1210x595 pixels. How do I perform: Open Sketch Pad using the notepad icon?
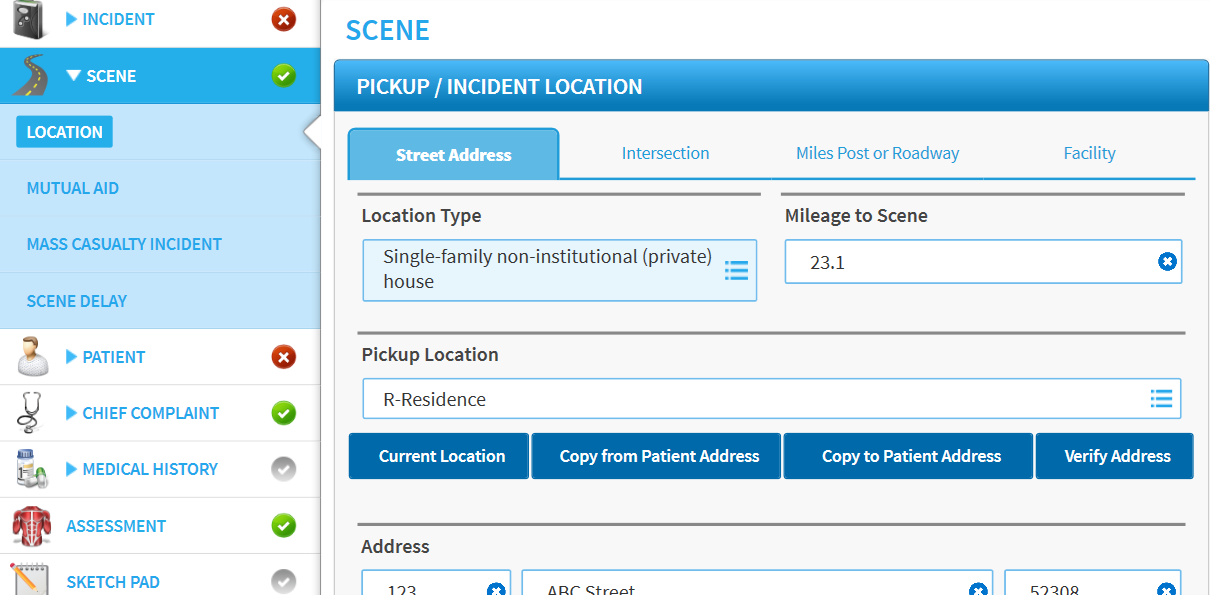click(x=32, y=581)
